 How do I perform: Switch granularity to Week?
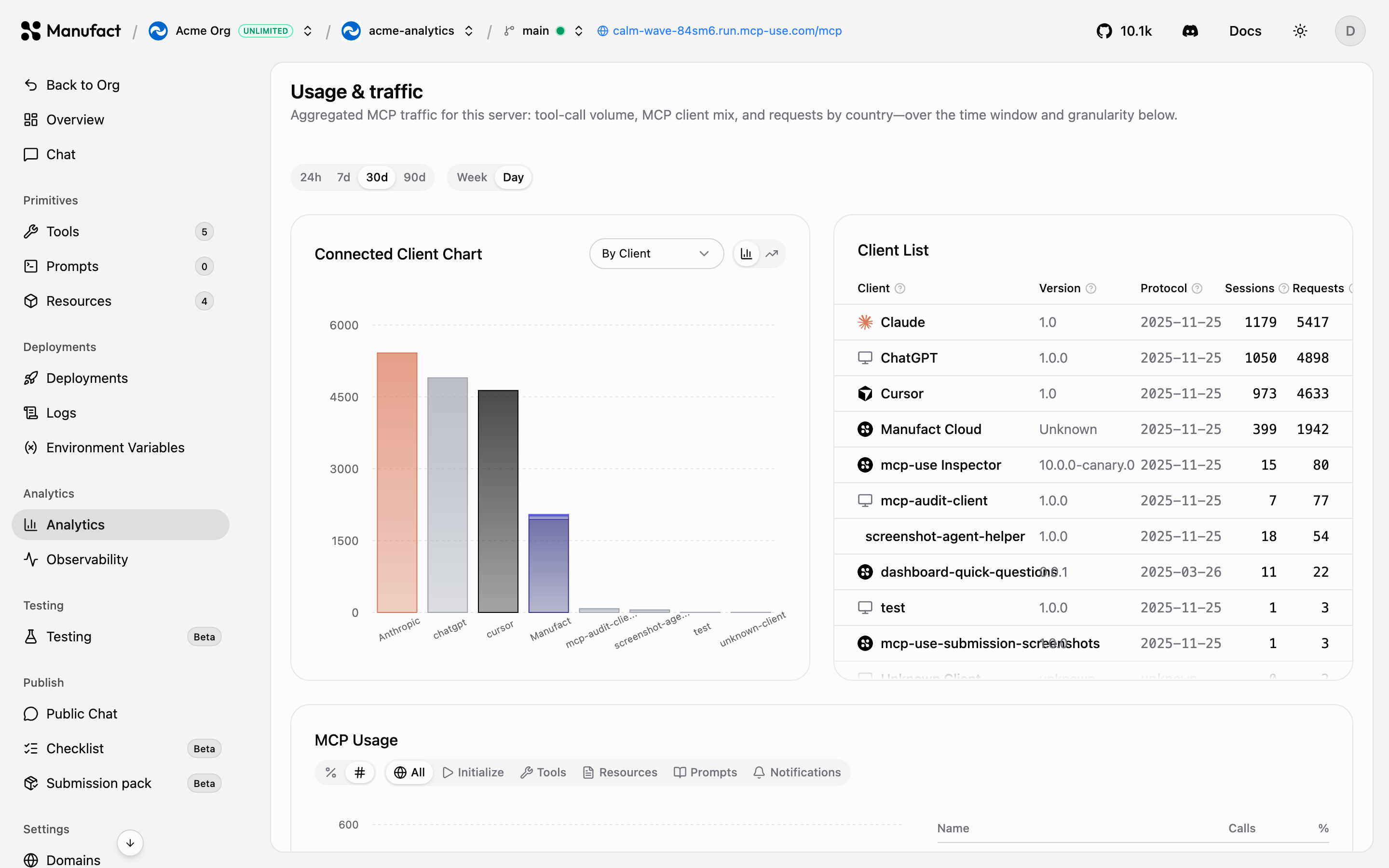coord(472,177)
